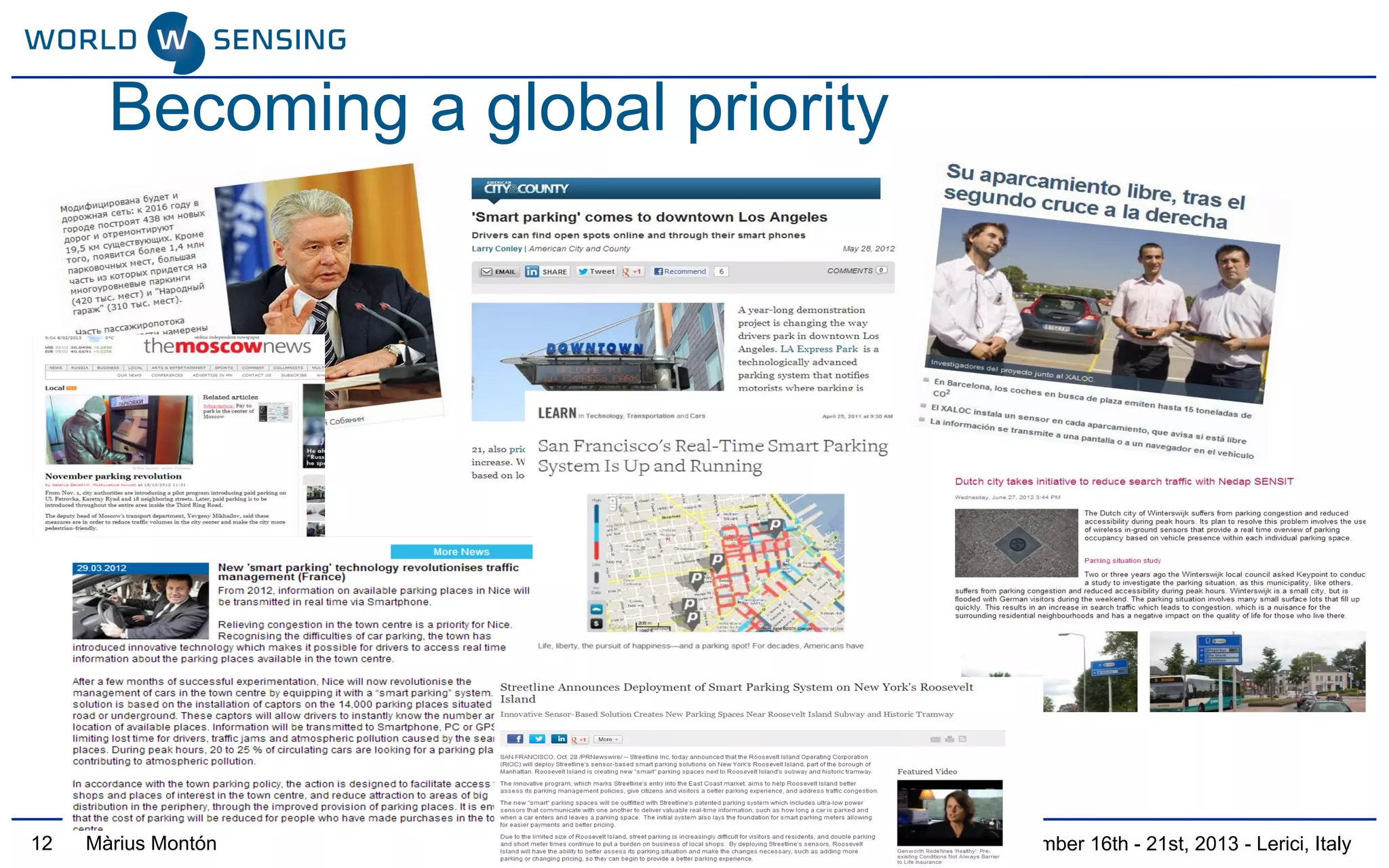1389x868 pixels.
Task: Click the Google +1 icon in the Streetline article
Action: click(579, 739)
